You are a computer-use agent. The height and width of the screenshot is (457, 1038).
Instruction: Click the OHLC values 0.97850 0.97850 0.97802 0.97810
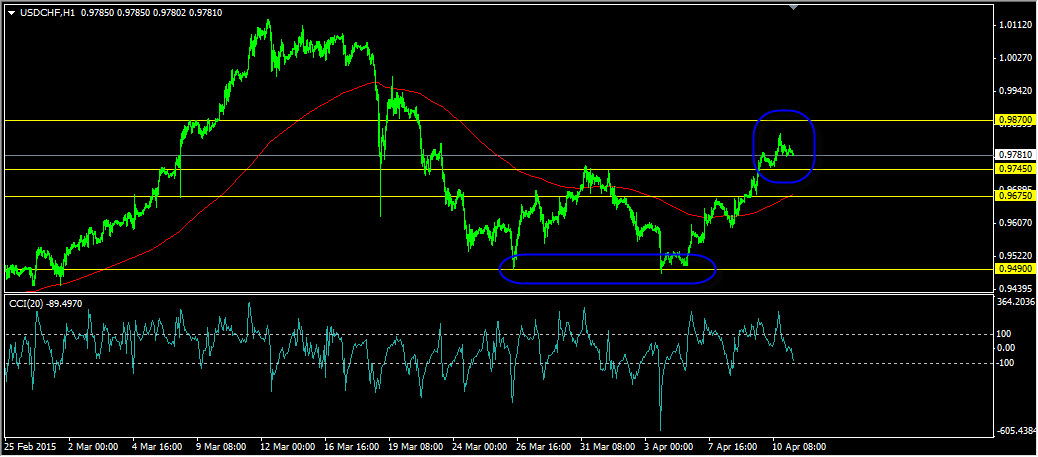(151, 13)
